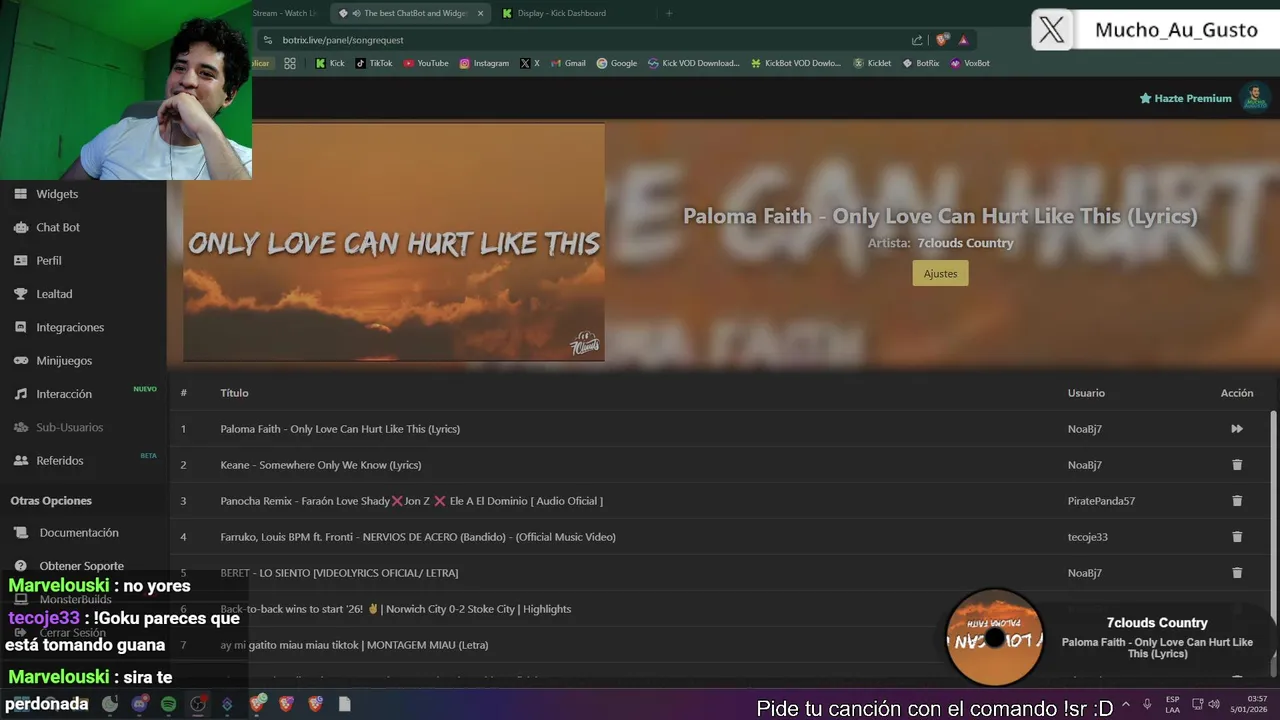Screen dimensions: 1280x720
Task: Click the share page icon
Action: (917, 40)
